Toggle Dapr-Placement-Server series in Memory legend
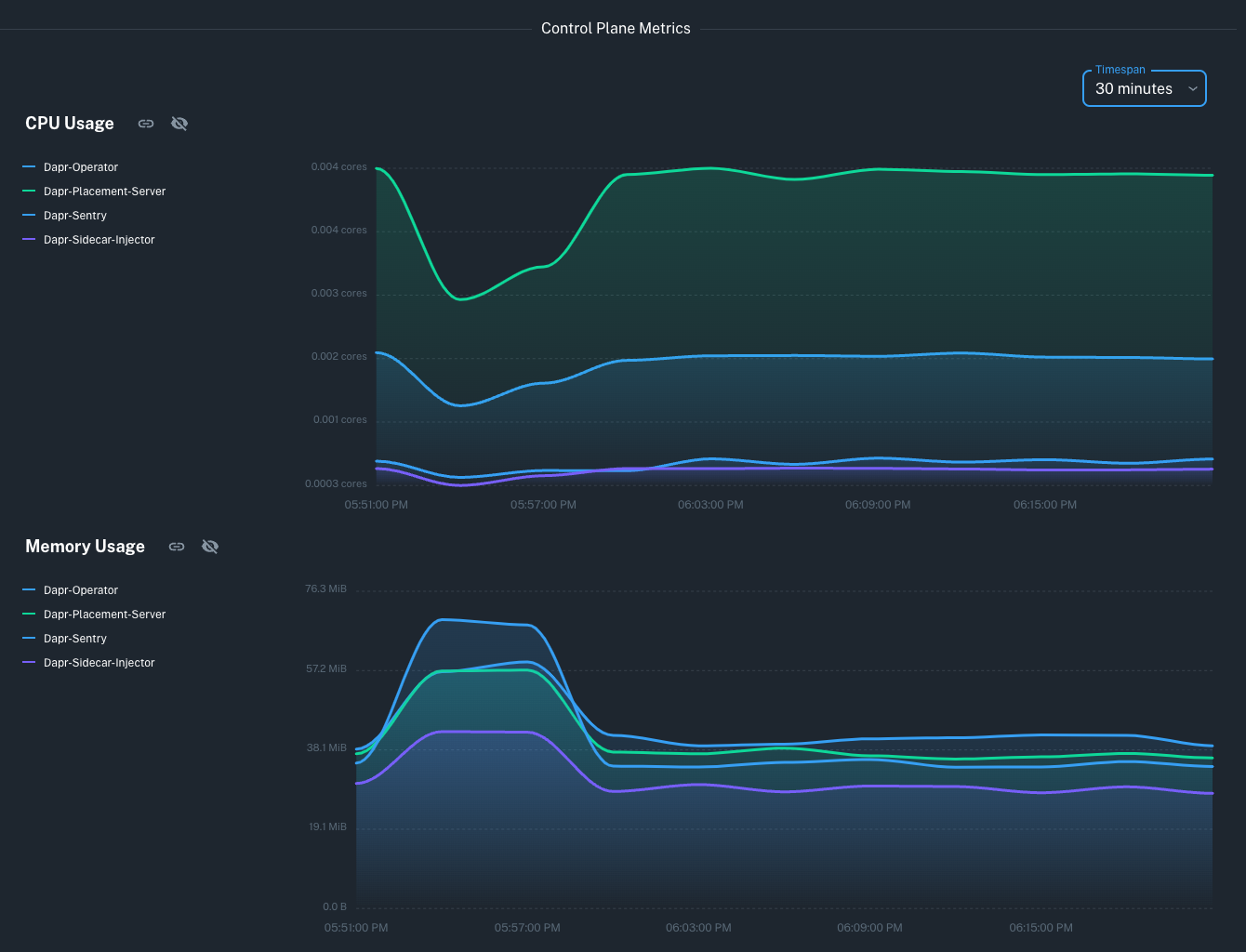The width and height of the screenshot is (1246, 952). [94, 615]
